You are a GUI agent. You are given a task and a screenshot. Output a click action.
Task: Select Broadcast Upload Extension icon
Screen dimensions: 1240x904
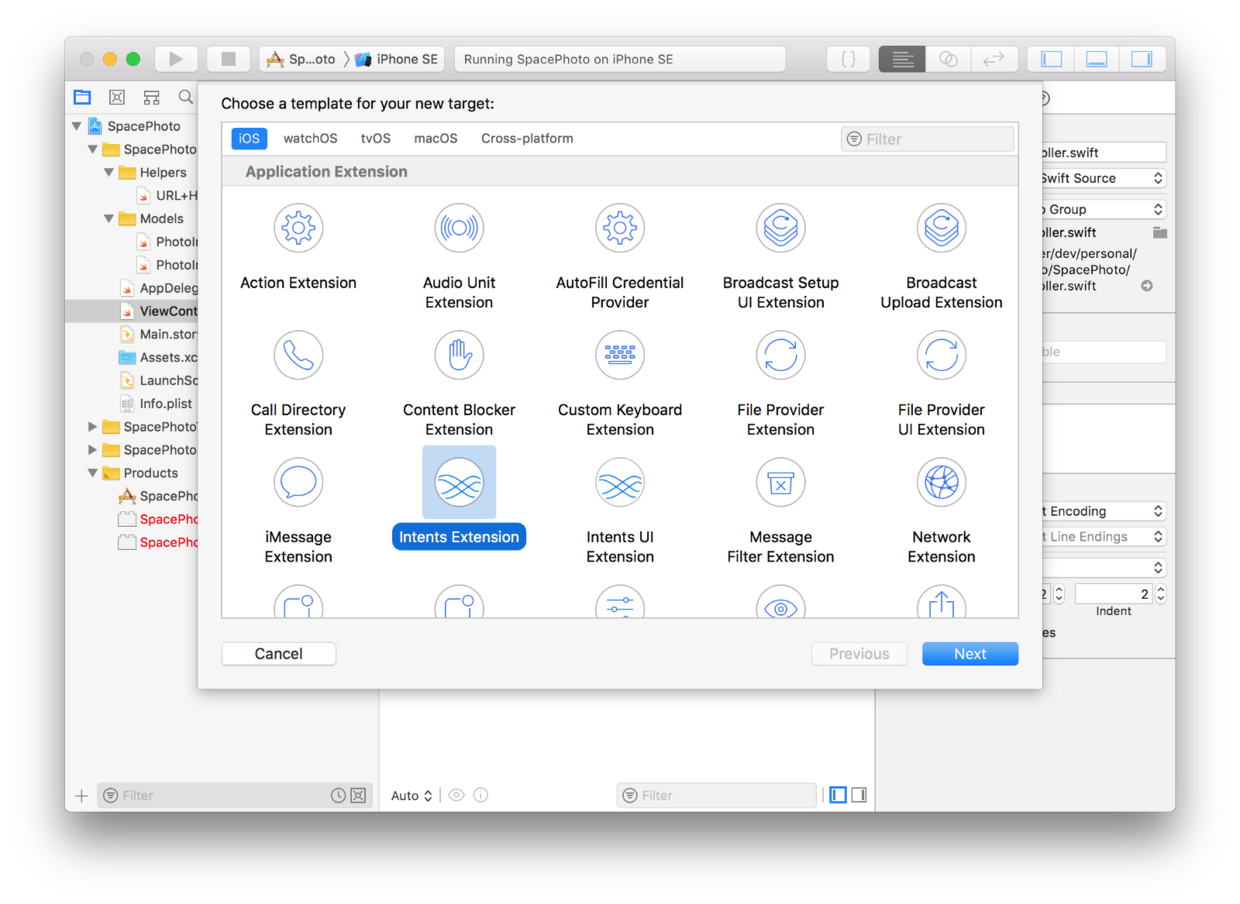click(x=941, y=228)
